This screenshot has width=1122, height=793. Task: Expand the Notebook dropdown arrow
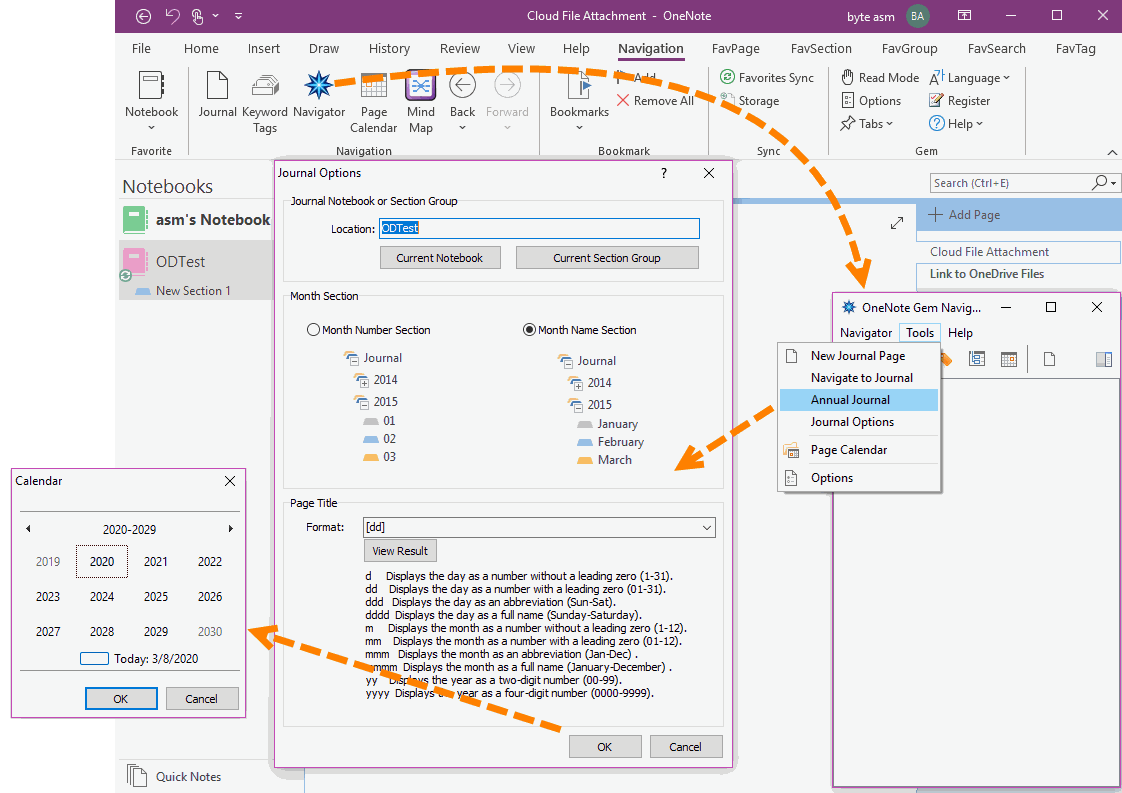151,125
